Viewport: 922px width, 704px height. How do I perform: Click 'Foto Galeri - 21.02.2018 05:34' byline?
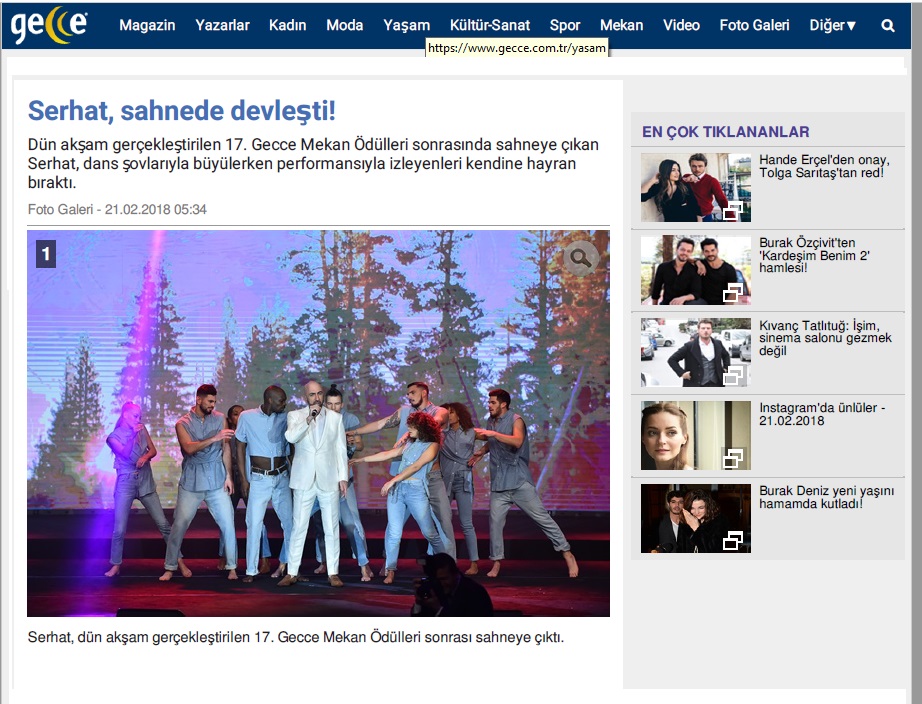[117, 209]
